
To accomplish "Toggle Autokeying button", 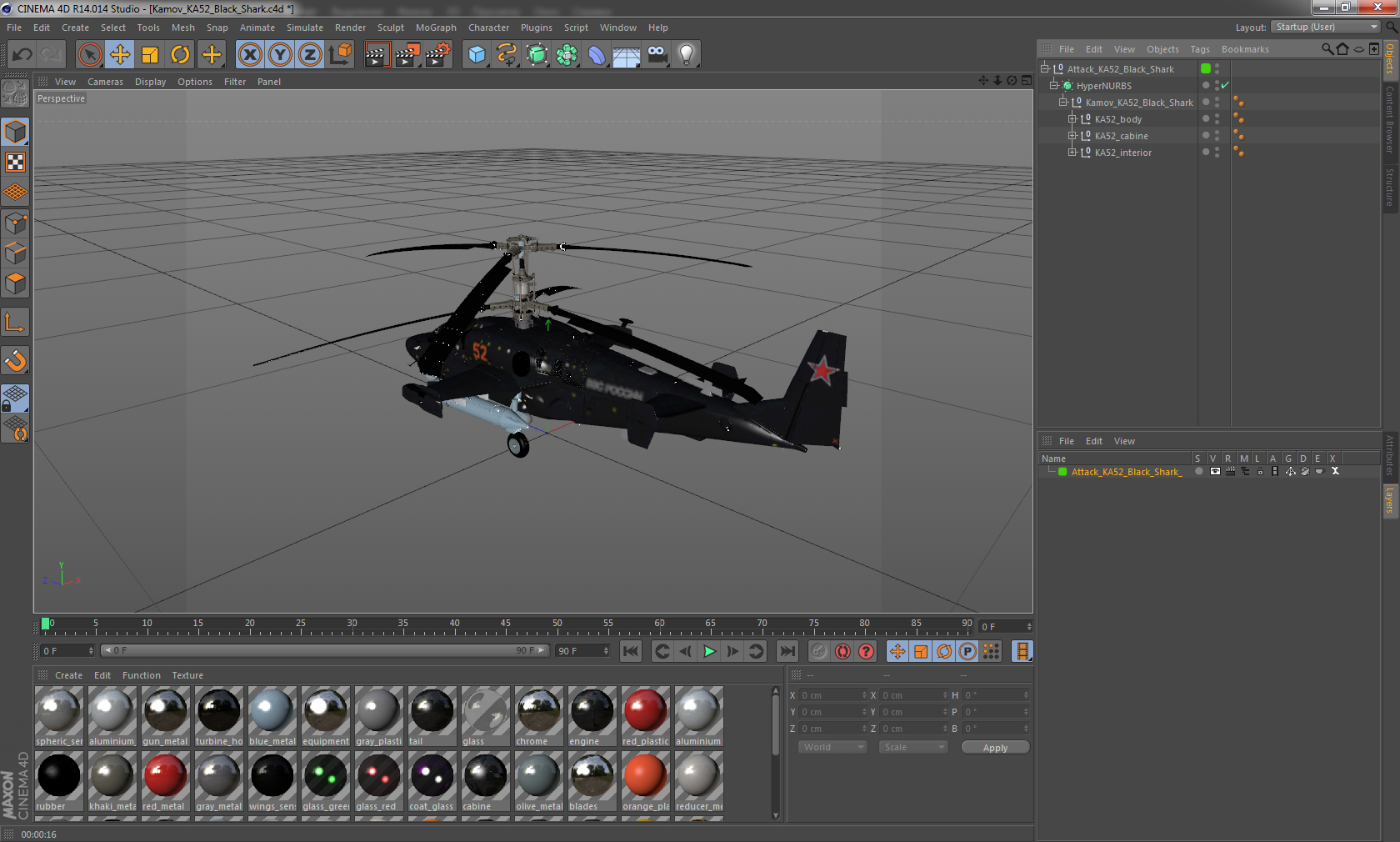I will 842,651.
